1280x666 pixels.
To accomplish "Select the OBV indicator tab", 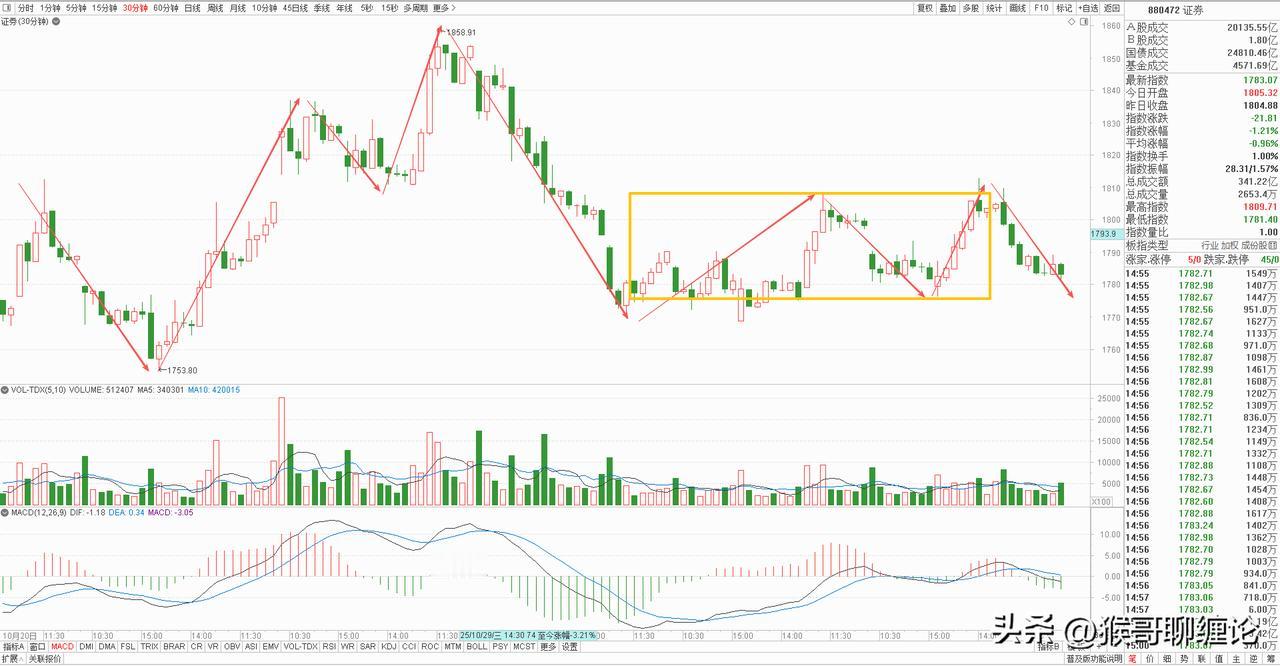I will pos(232,647).
